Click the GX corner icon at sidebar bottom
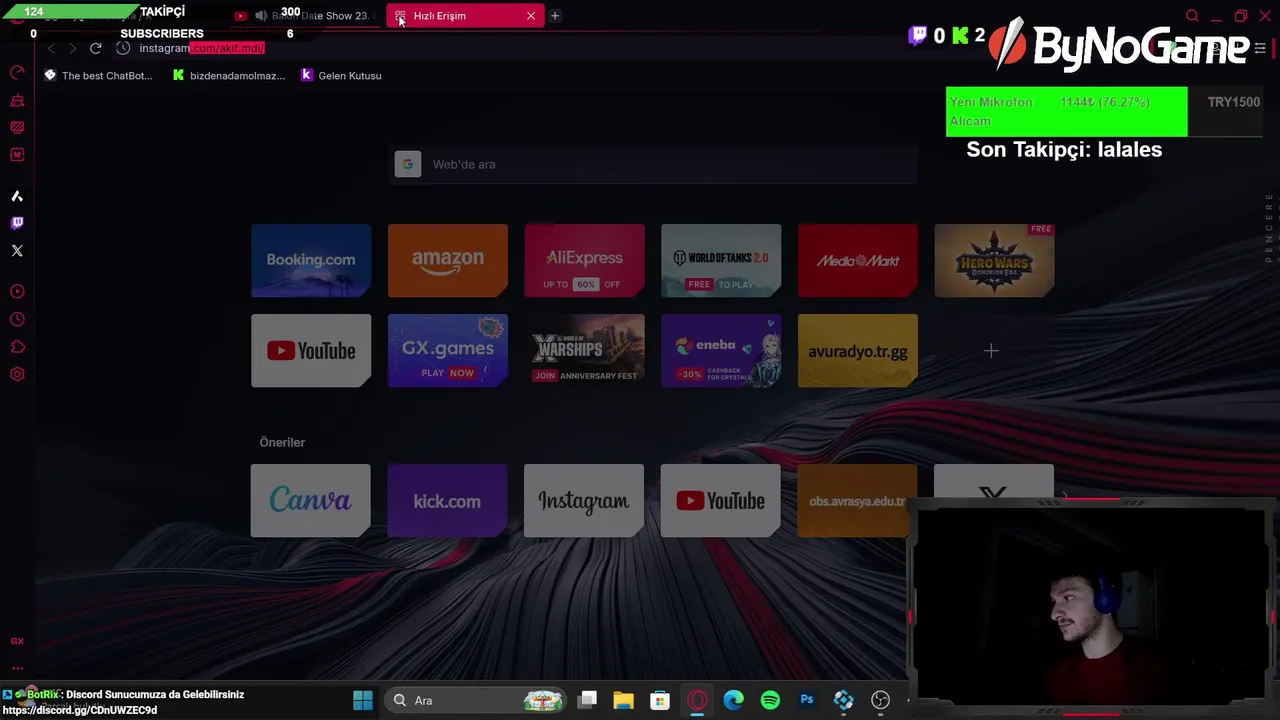 [17, 641]
